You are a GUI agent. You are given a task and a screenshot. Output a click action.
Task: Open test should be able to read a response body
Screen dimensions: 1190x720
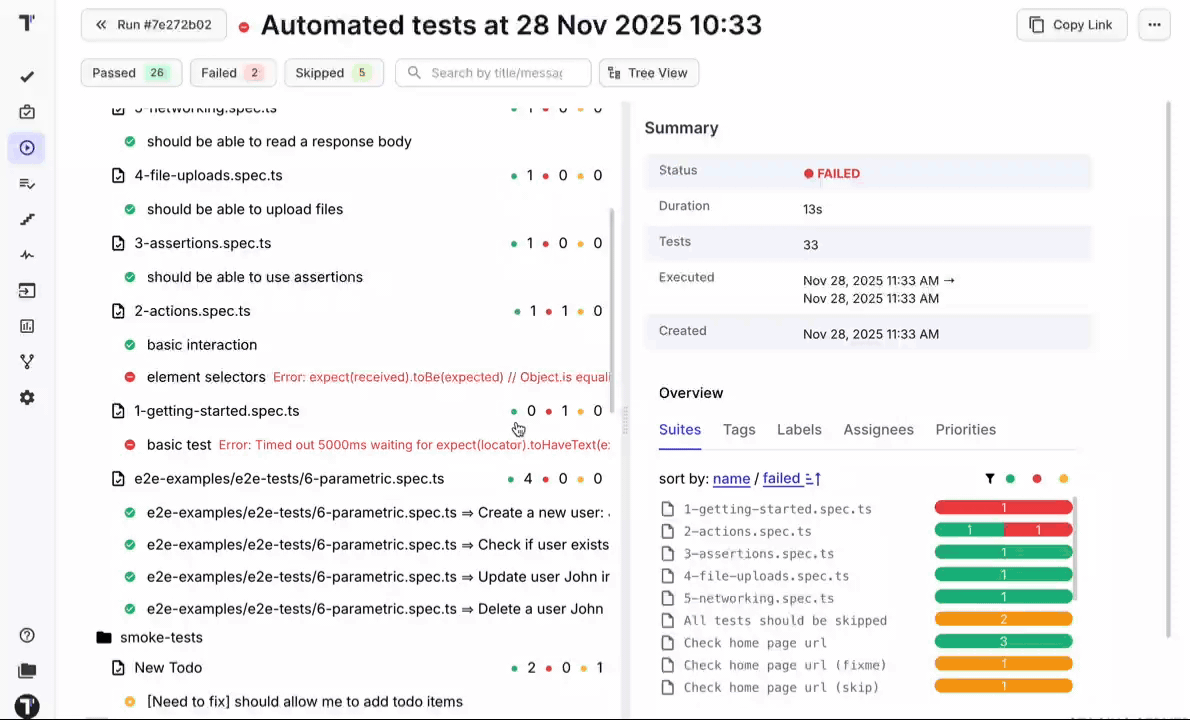click(x=279, y=142)
